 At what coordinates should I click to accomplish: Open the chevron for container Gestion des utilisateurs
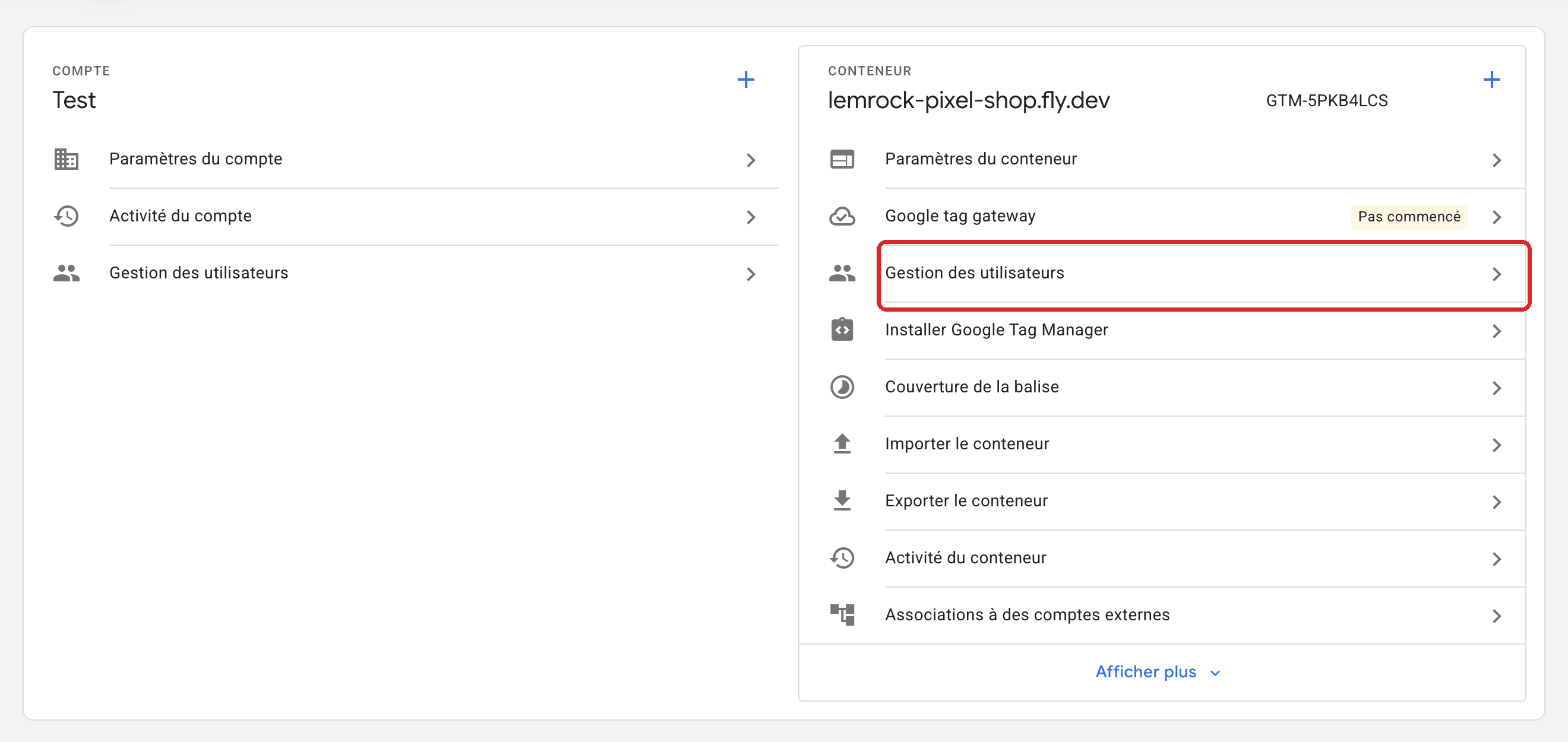tap(1497, 274)
